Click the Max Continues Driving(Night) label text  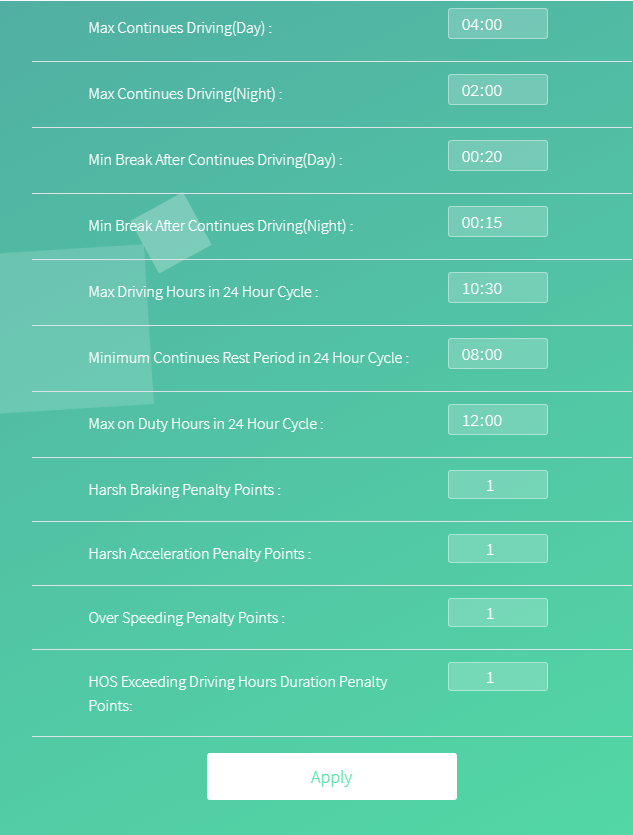point(185,94)
